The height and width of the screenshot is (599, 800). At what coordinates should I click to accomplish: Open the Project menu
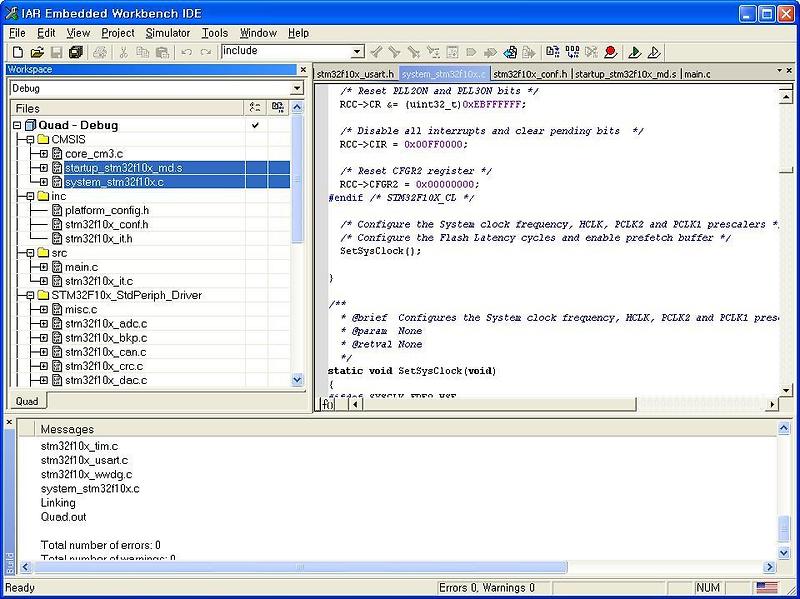[118, 33]
